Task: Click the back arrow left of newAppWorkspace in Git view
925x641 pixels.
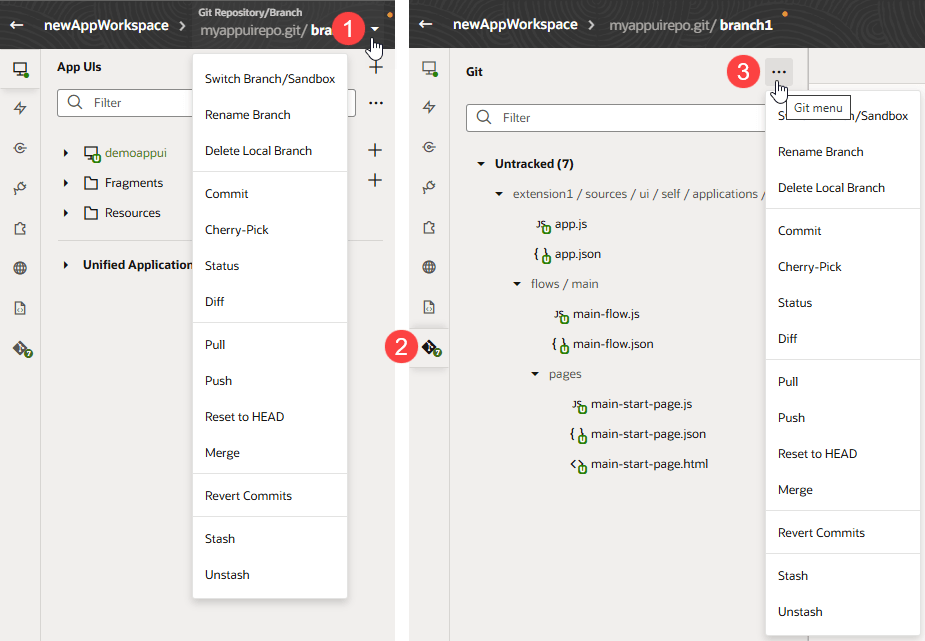Action: [x=426, y=24]
